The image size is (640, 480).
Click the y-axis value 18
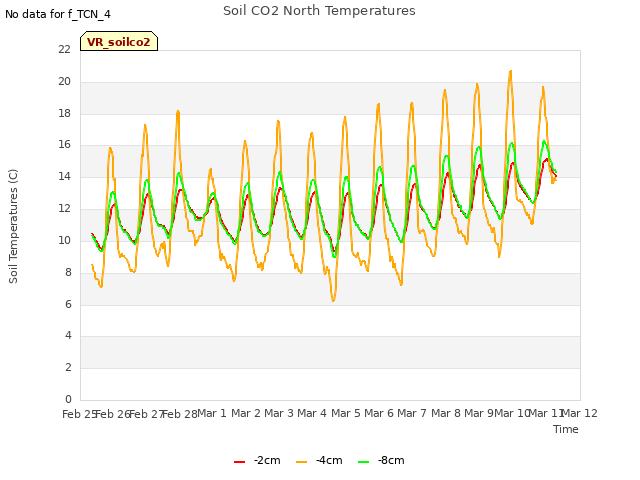click(64, 113)
